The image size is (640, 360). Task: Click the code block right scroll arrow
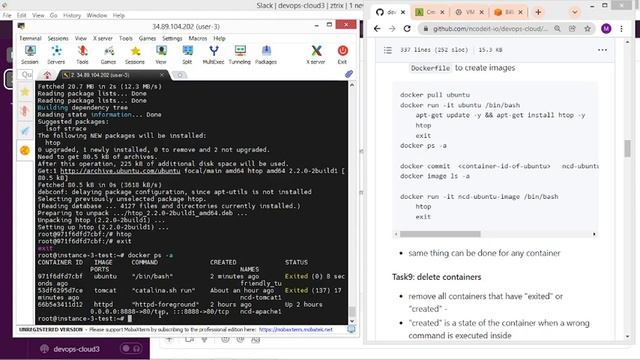tap(594, 234)
